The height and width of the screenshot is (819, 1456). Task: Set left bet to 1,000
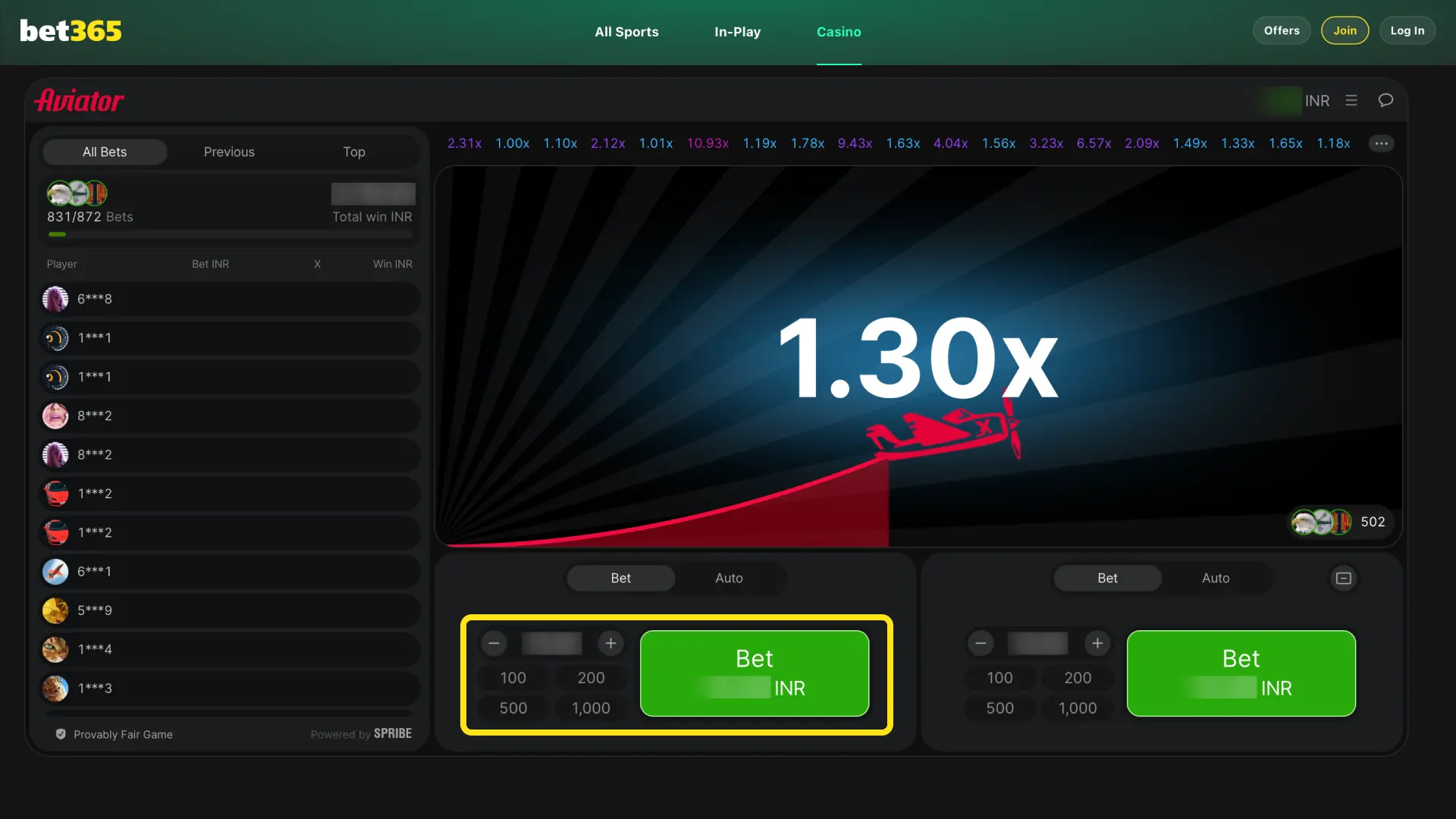[591, 708]
